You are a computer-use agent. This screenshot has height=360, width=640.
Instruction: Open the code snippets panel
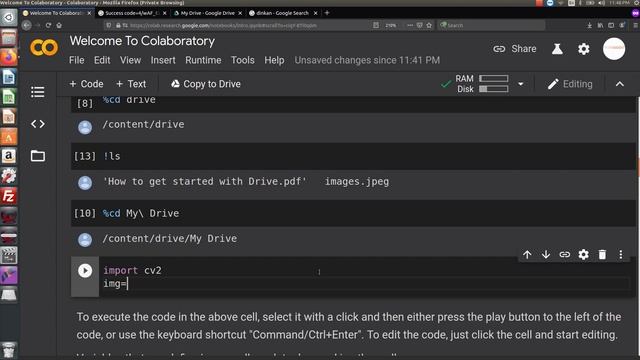[38, 124]
